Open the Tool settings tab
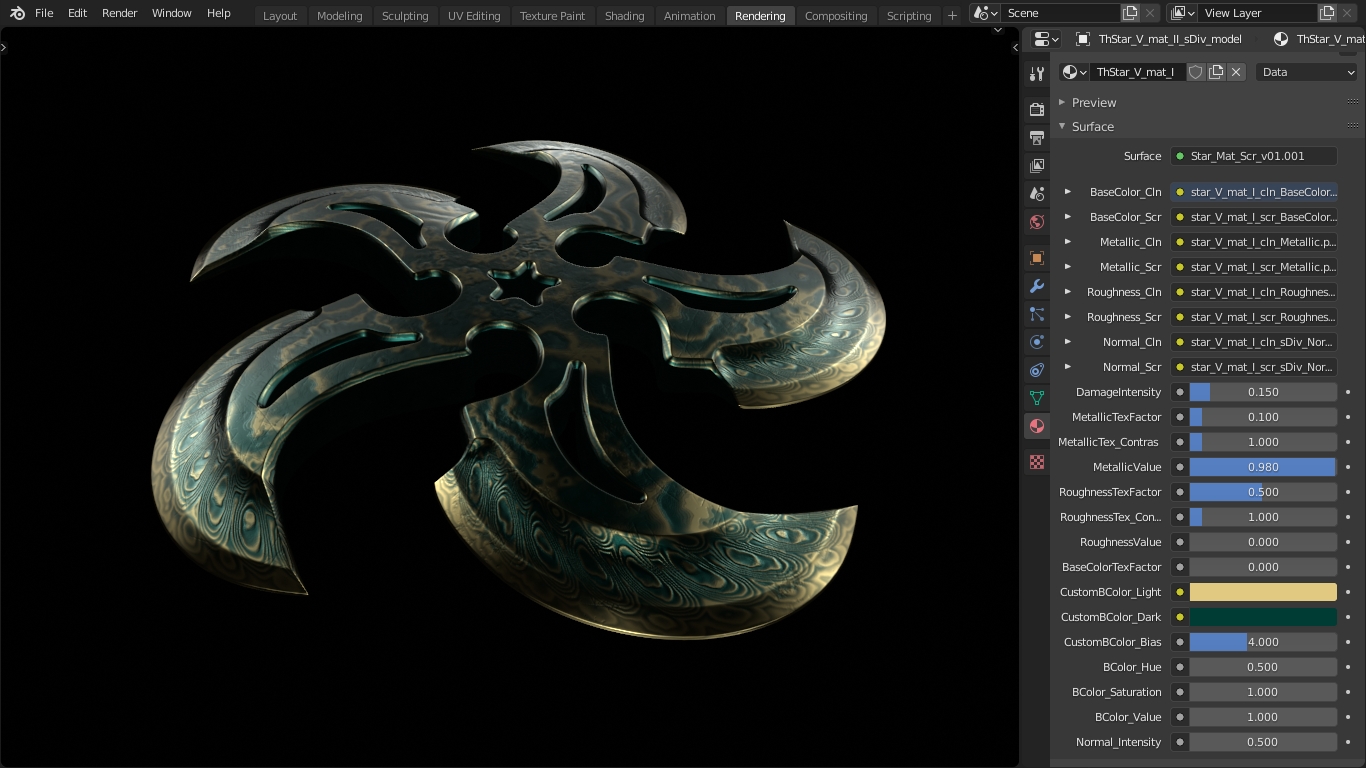 pyautogui.click(x=1037, y=75)
